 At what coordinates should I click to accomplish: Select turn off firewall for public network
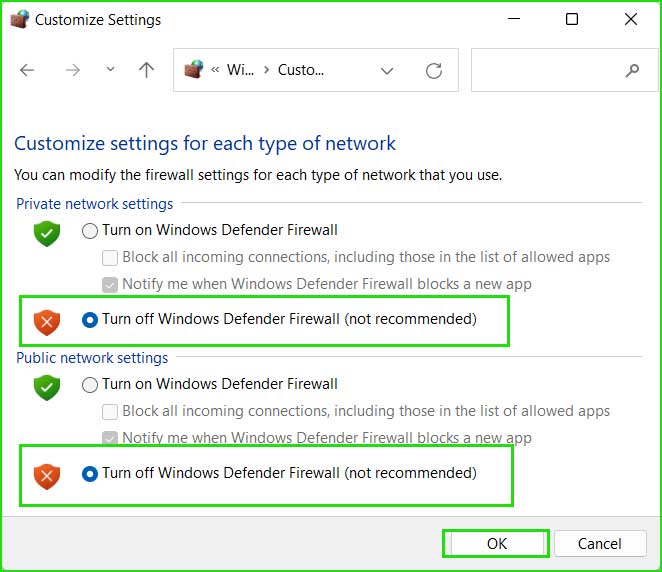coord(90,474)
